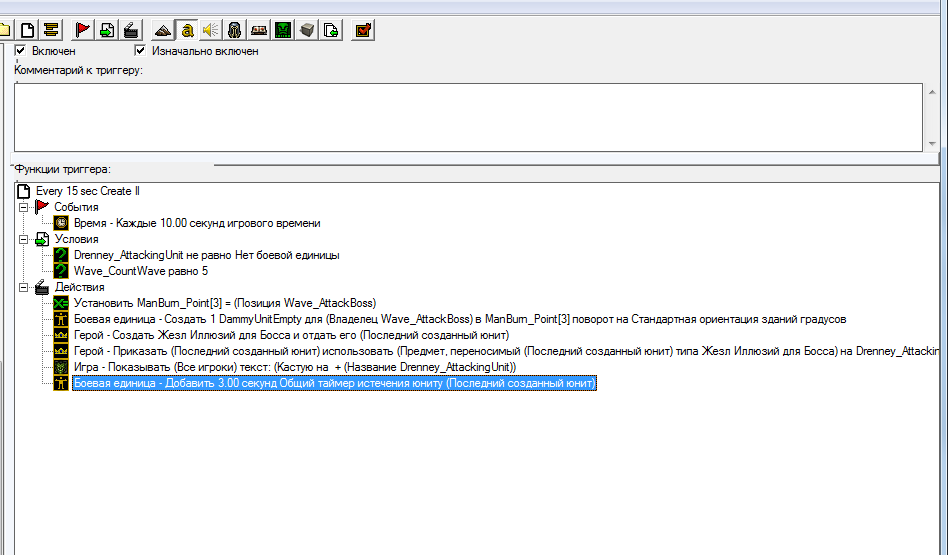
Task: Click the question icon beside Wave_CountWave condition
Action: tap(61, 271)
